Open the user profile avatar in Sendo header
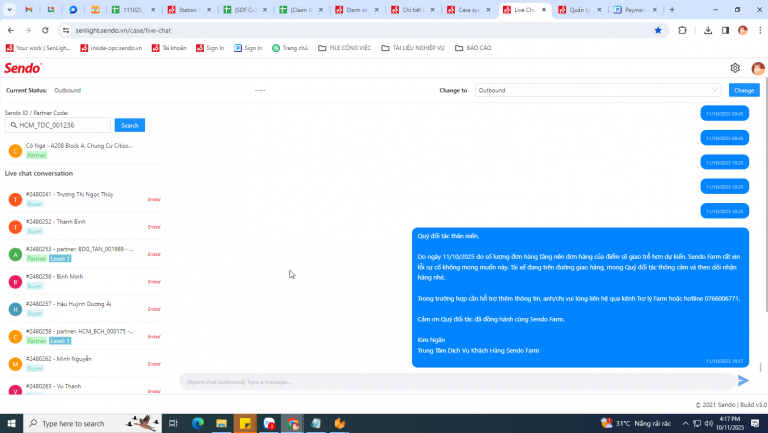The width and height of the screenshot is (768, 433). click(758, 68)
